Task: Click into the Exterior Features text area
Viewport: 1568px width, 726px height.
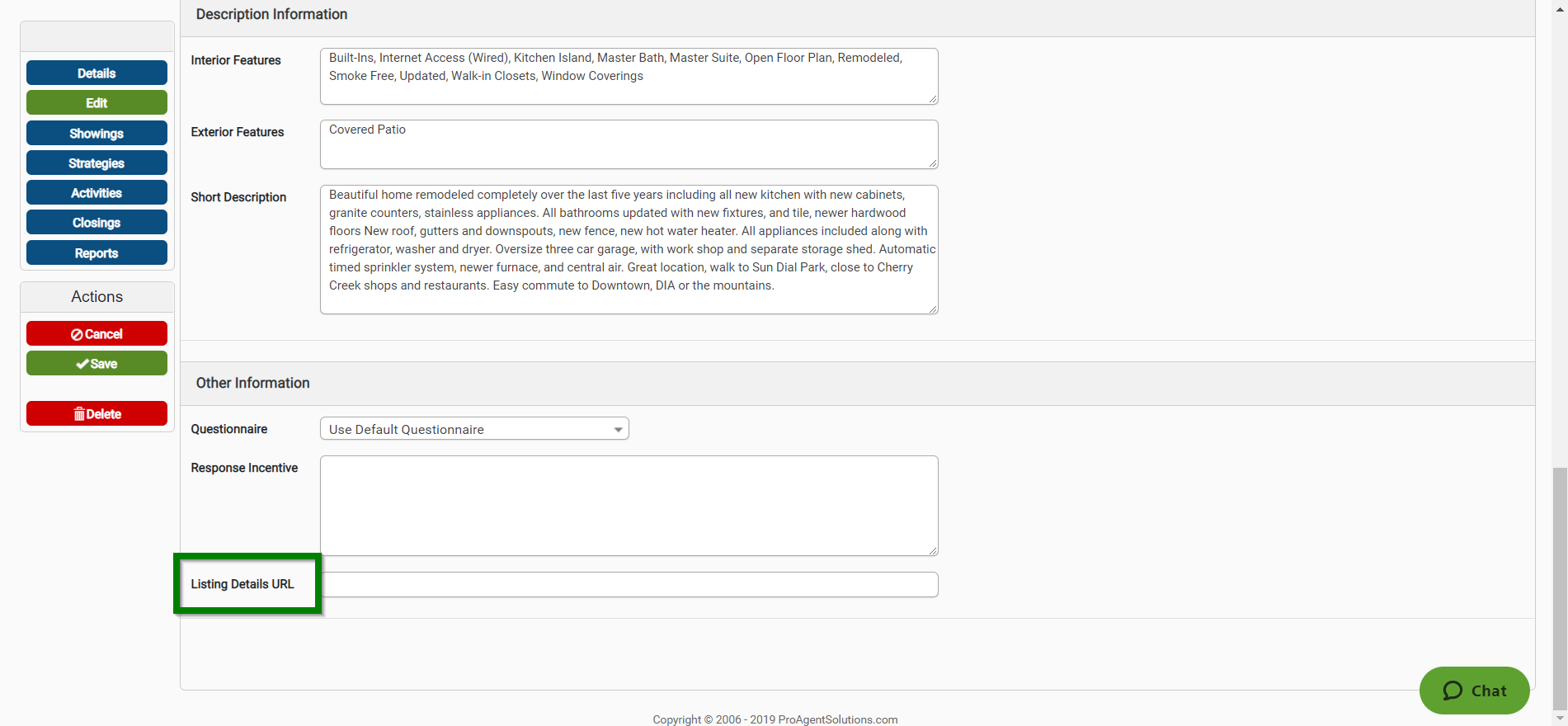Action: (629, 144)
